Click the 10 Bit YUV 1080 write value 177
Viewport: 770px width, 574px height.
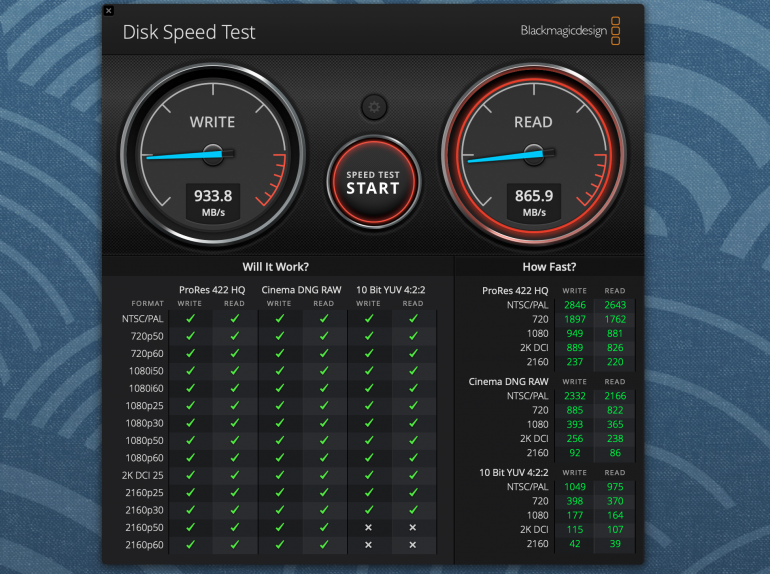[x=574, y=516]
